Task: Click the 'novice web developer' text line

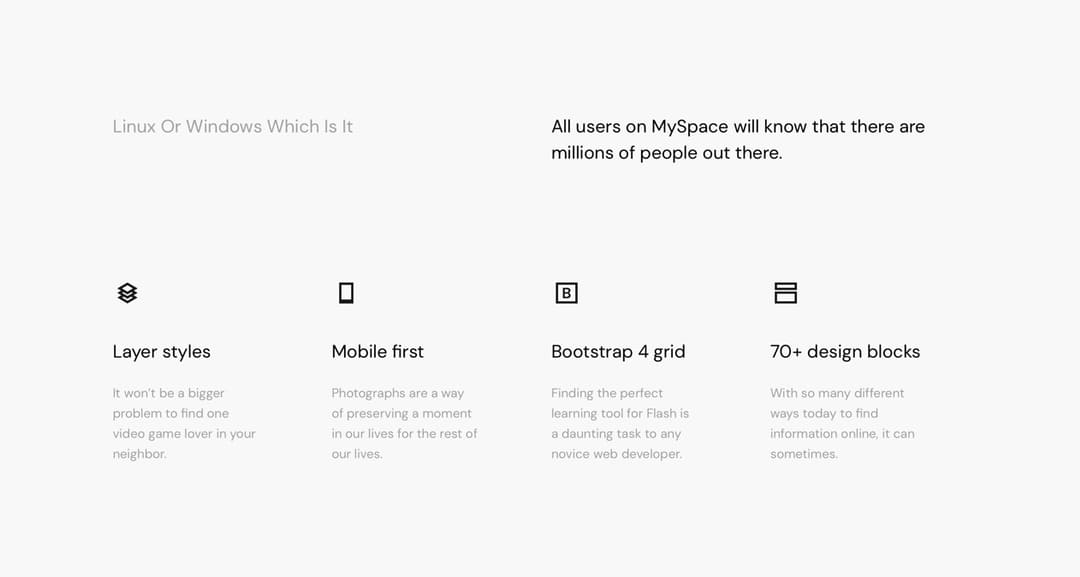Action: (616, 454)
